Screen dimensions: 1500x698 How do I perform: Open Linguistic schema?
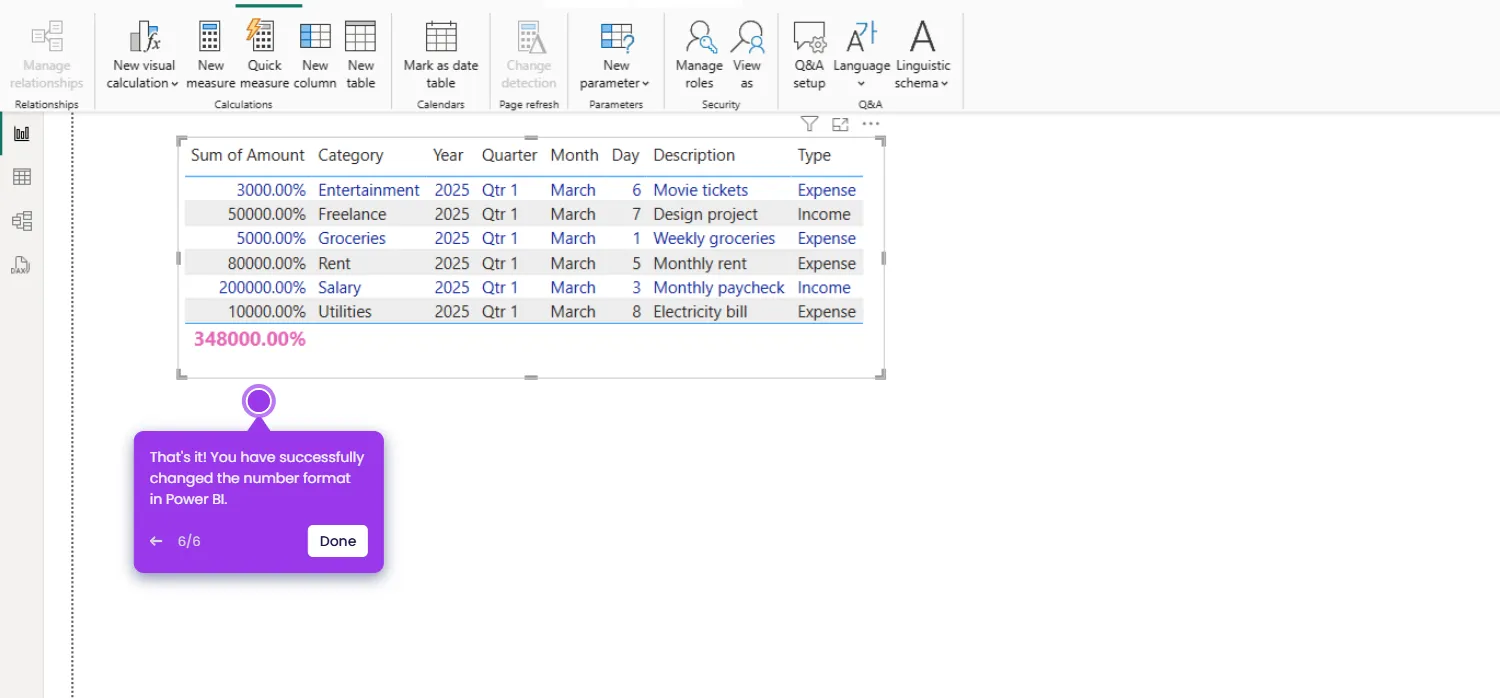[922, 56]
